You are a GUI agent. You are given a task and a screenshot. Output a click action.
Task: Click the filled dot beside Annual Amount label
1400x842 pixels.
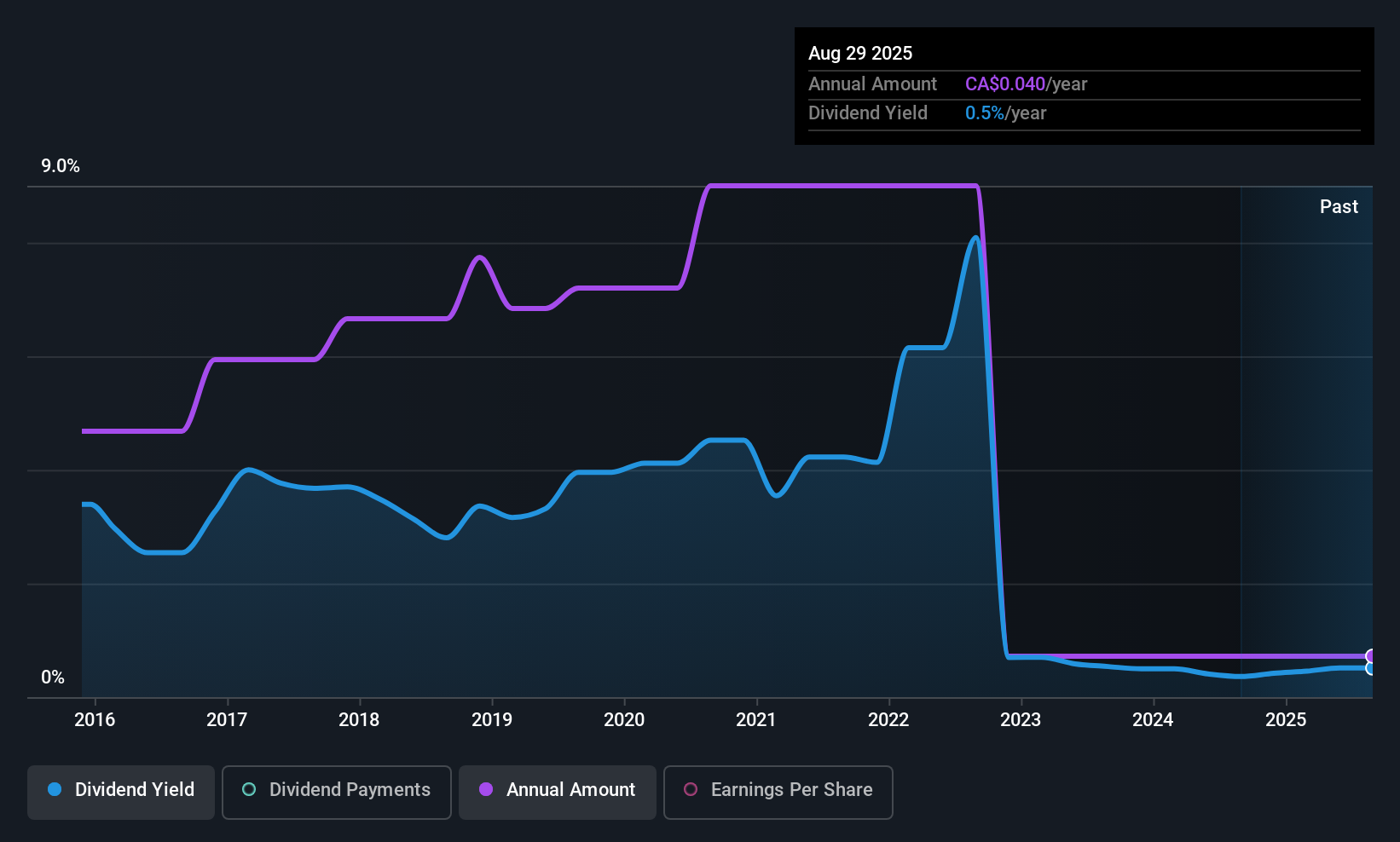485,790
